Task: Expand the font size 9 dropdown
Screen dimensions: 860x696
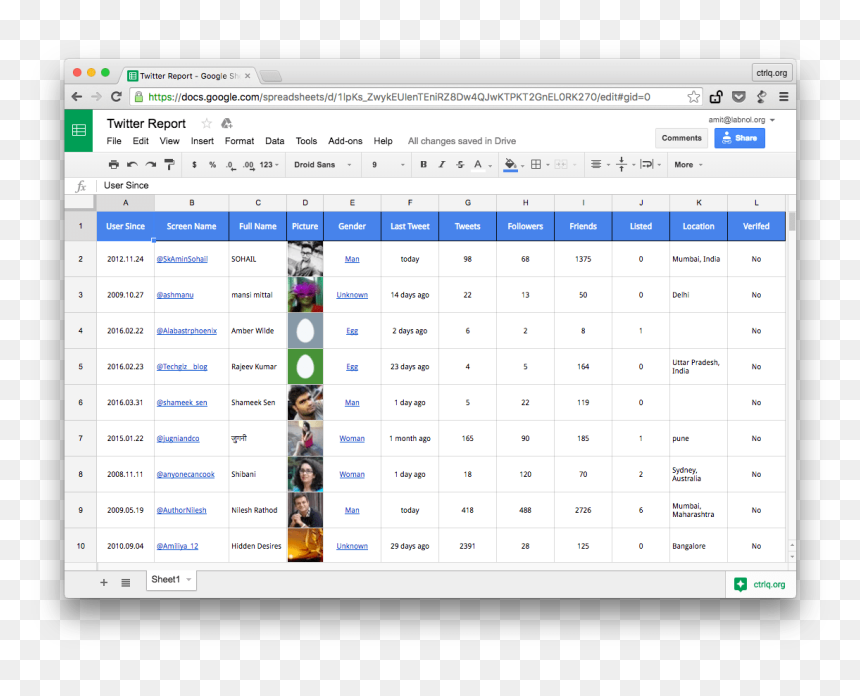Action: coord(388,165)
